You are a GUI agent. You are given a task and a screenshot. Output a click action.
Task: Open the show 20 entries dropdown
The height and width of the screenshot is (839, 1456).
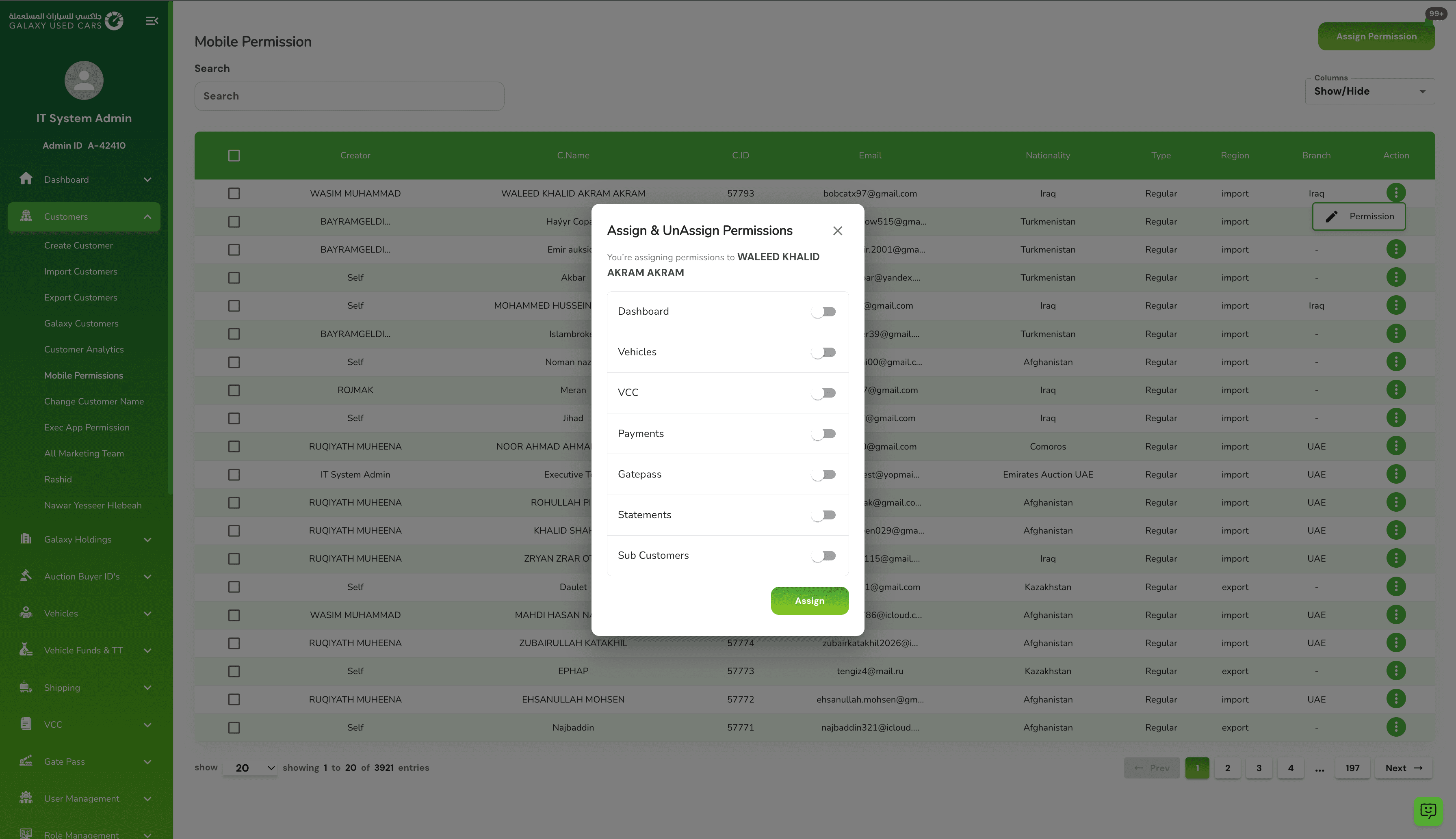tap(250, 768)
